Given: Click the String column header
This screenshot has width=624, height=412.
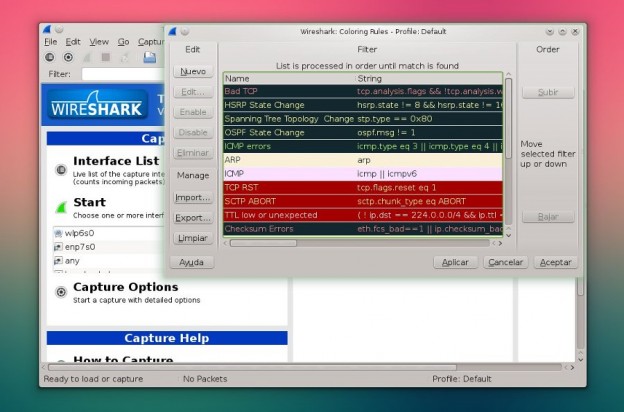Looking at the screenshot, I should click(429, 78).
